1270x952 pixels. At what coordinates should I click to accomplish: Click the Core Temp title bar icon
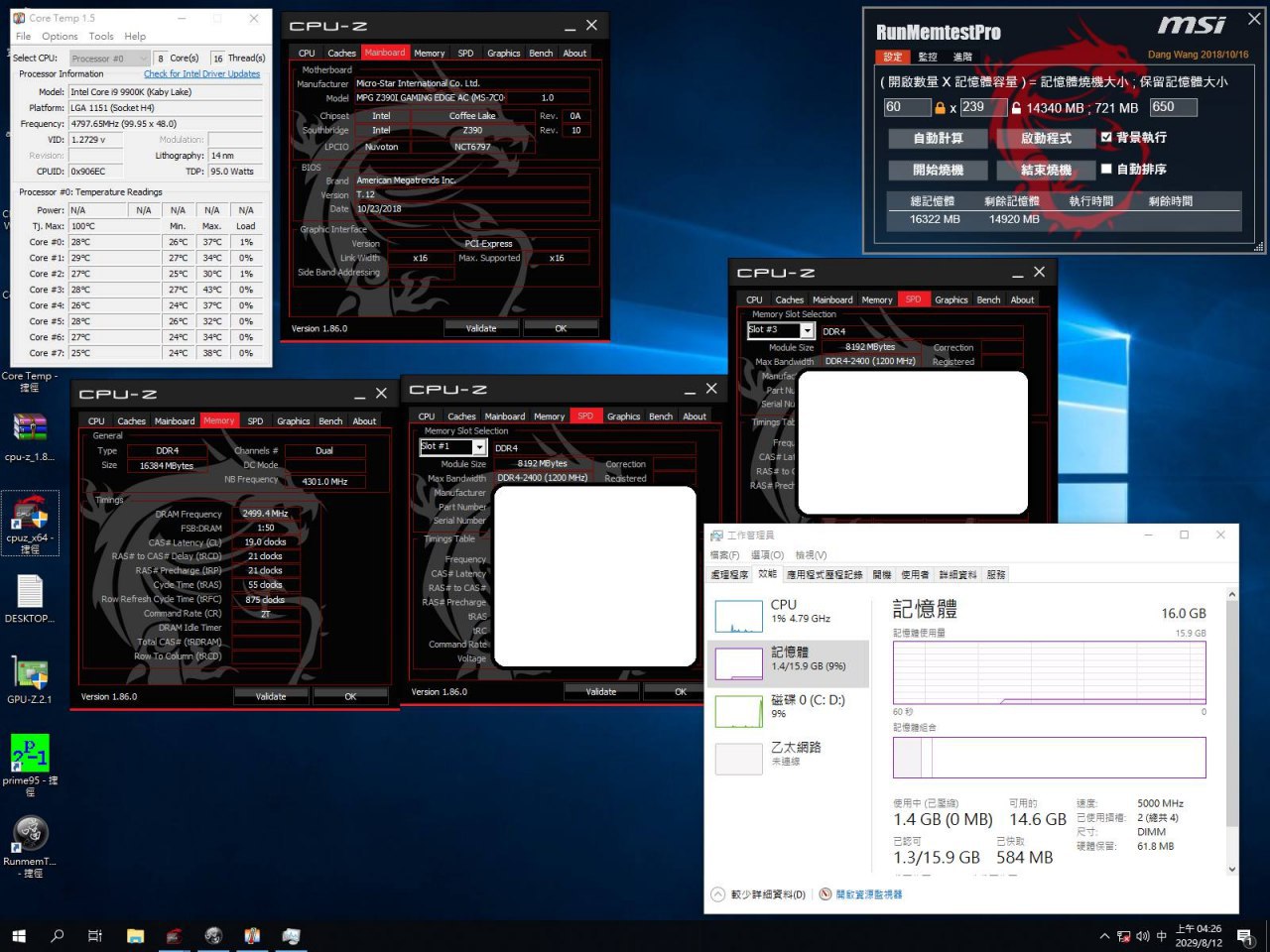[20, 18]
